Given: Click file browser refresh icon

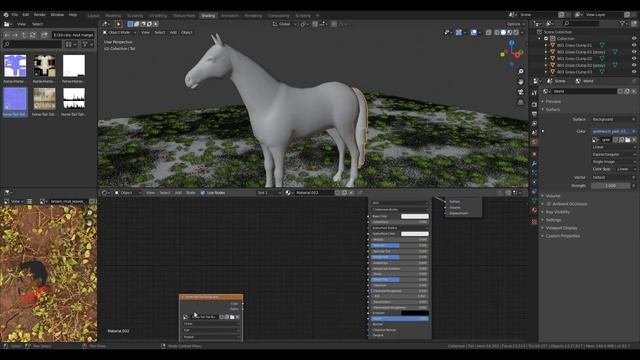Looking at the screenshot, I should point(33,35).
